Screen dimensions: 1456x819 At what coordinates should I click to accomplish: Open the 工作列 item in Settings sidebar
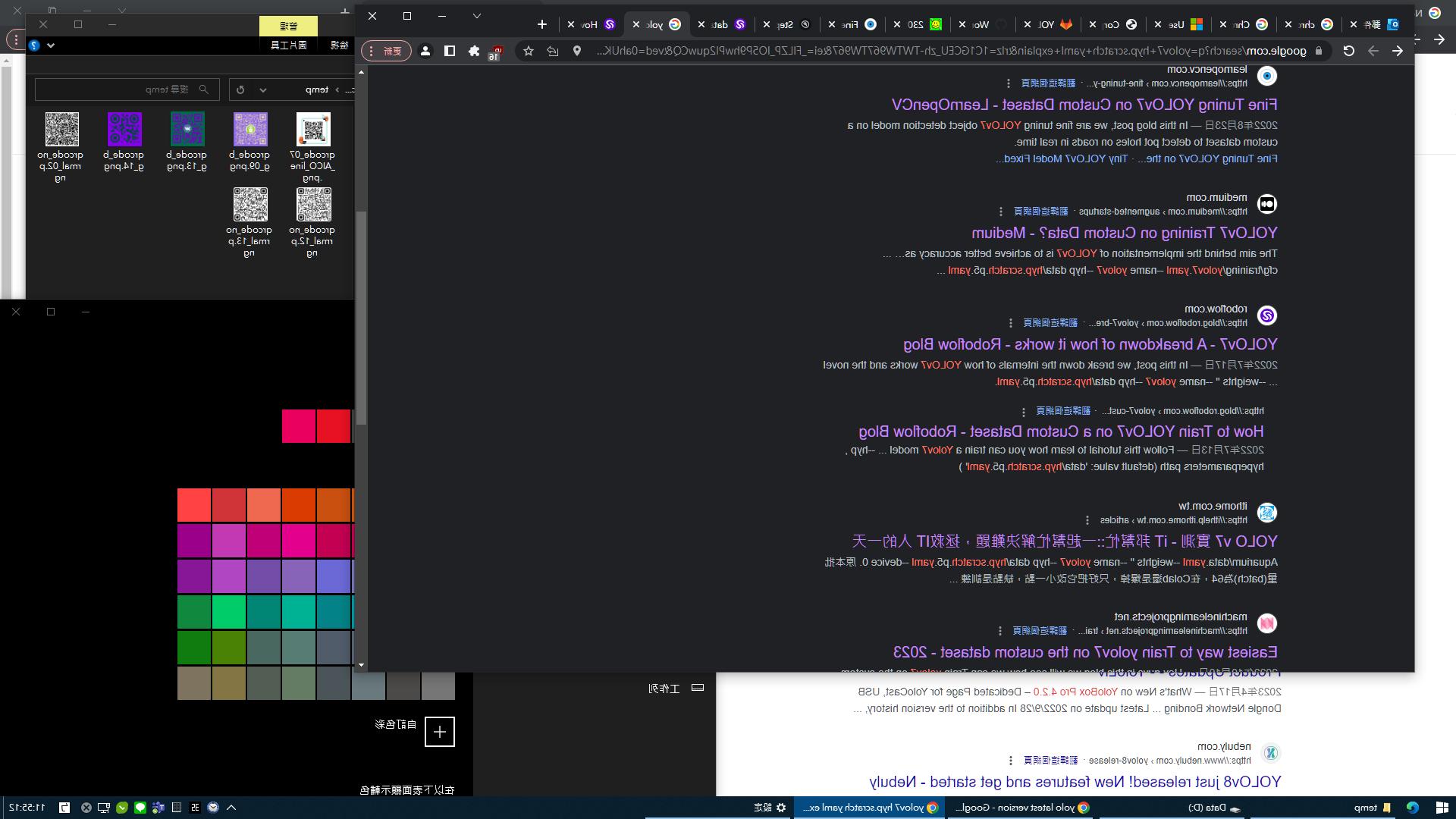[x=676, y=689]
